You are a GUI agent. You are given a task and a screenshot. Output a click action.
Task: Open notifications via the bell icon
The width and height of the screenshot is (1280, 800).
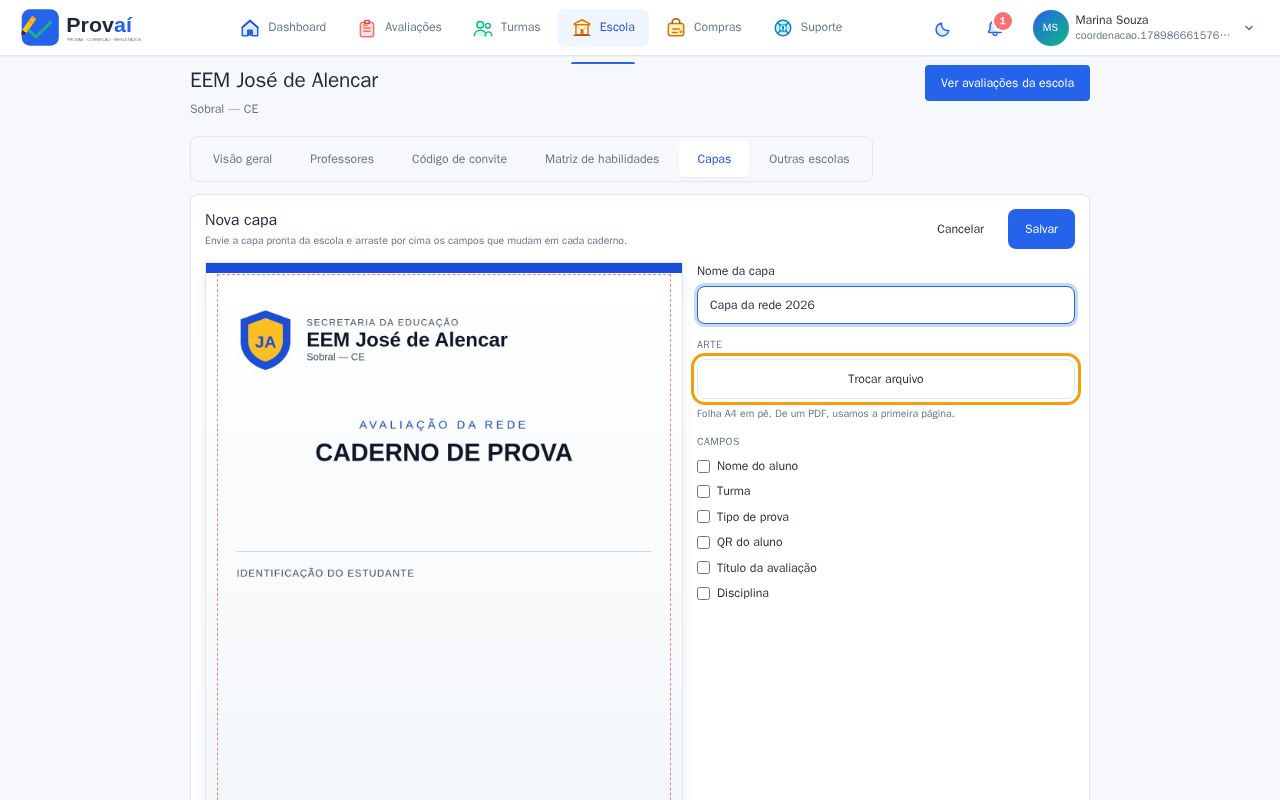994,28
